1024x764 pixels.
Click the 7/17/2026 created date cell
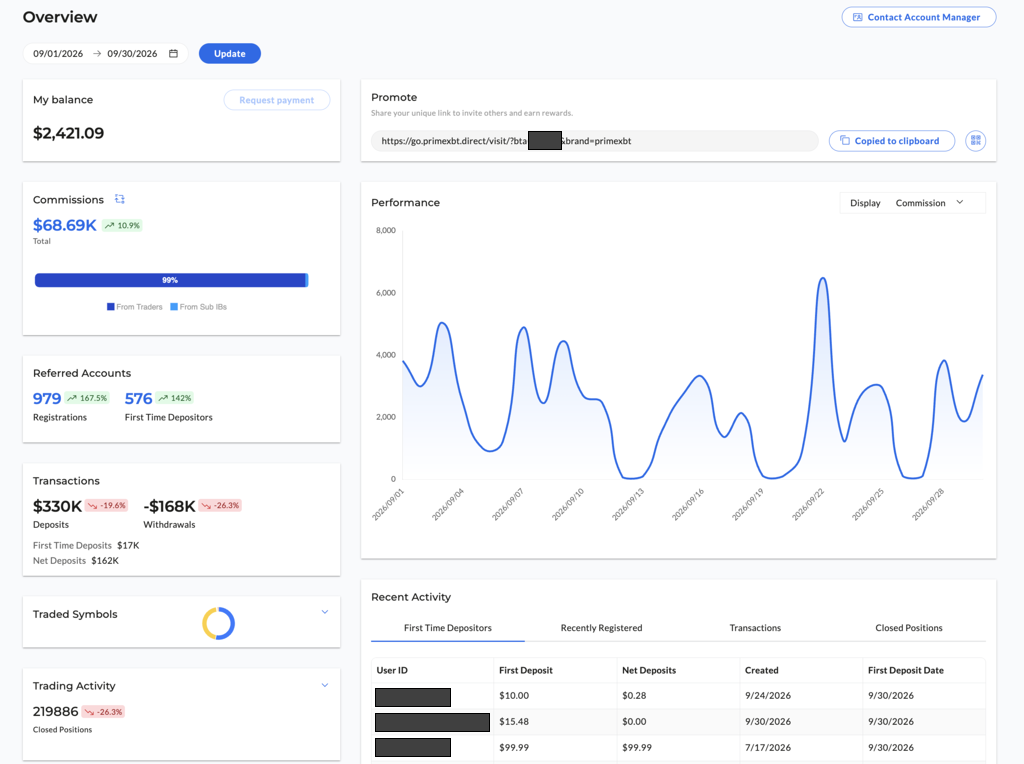pyautogui.click(x=768, y=747)
